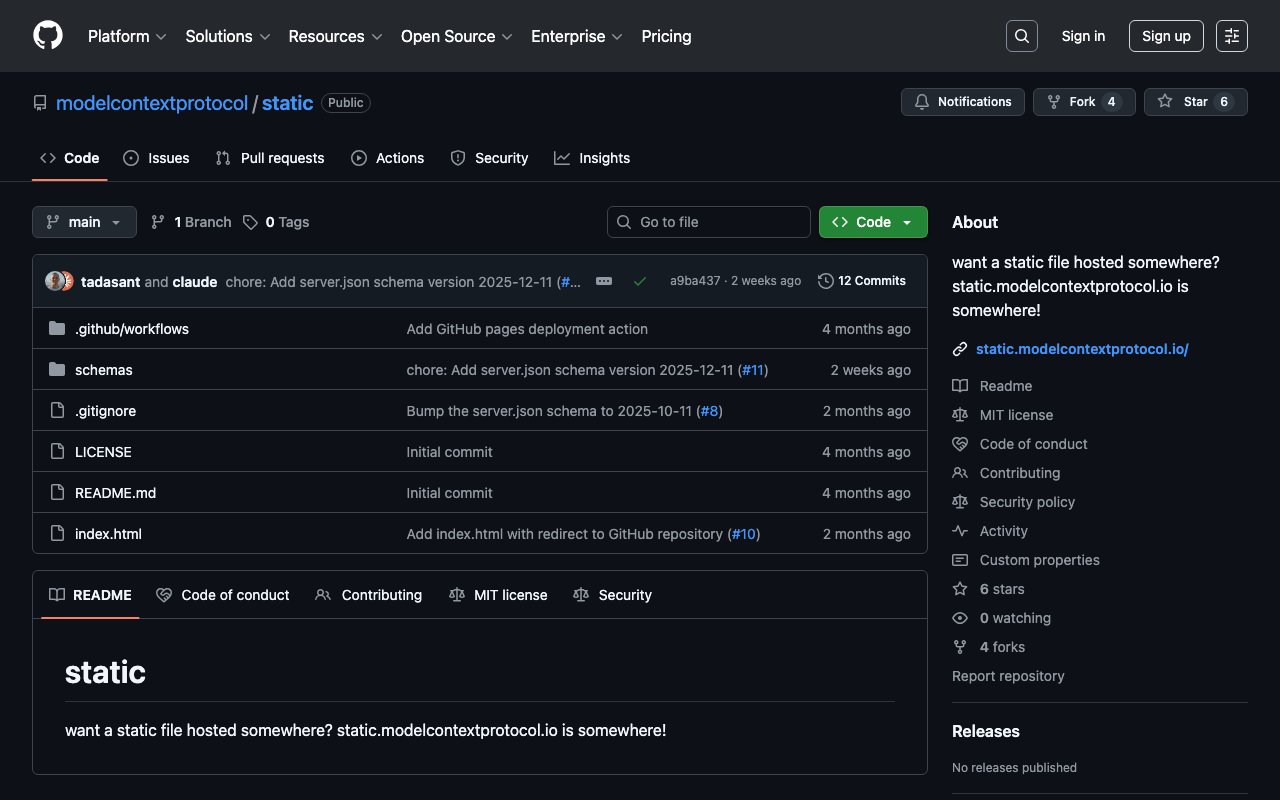Open the Solutions navigation dropdown

(227, 36)
